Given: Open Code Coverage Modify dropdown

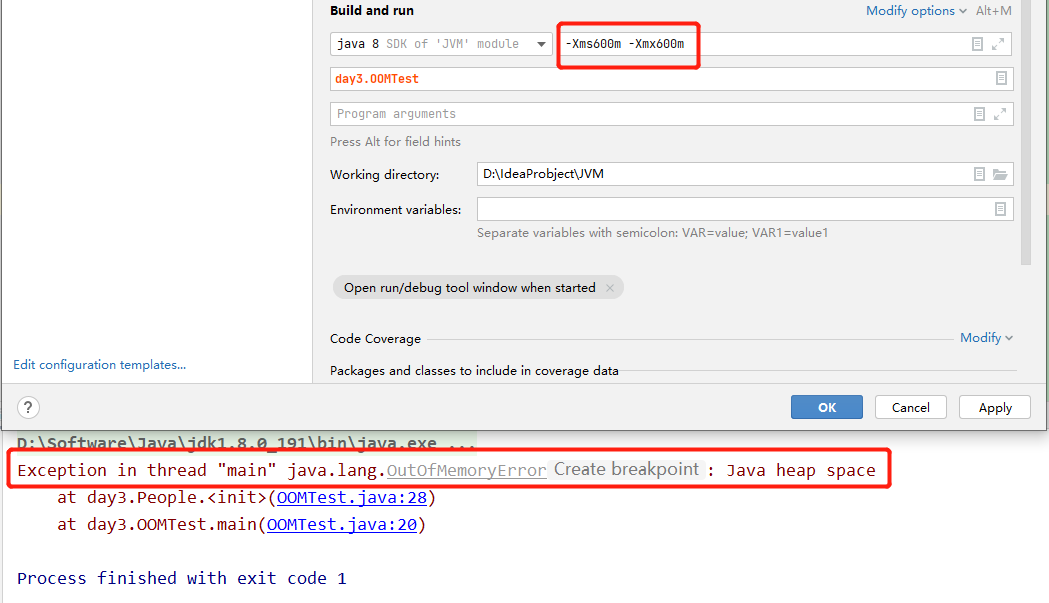Looking at the screenshot, I should click(x=986, y=338).
